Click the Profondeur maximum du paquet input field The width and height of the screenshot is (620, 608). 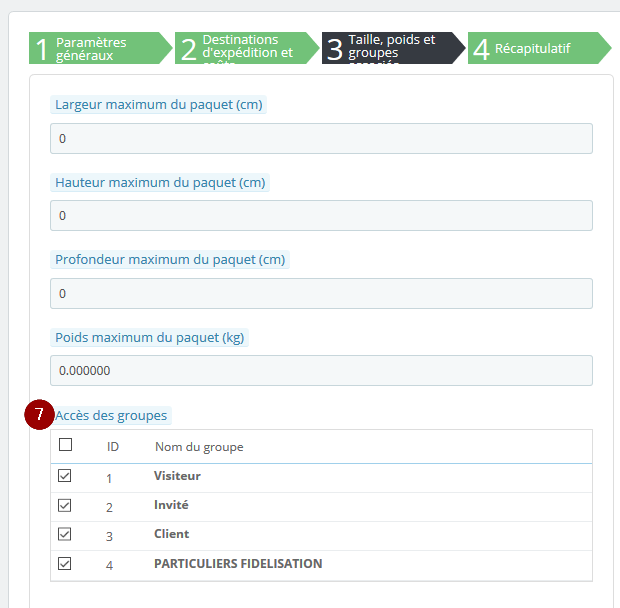click(x=321, y=293)
